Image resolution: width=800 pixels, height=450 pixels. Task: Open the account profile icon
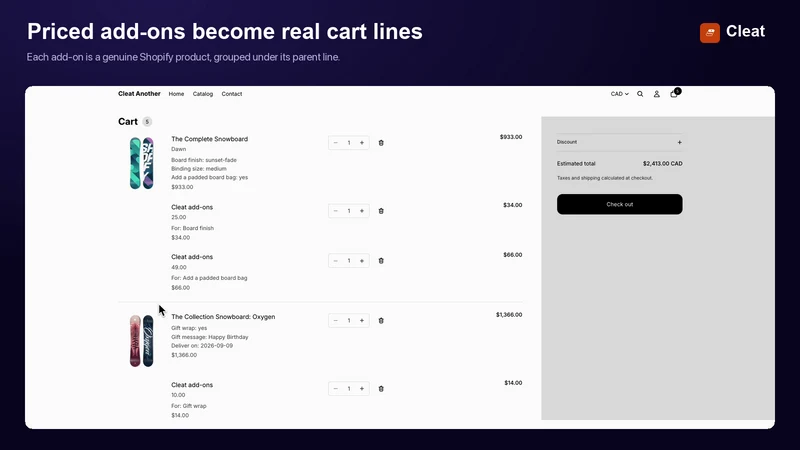(x=657, y=94)
